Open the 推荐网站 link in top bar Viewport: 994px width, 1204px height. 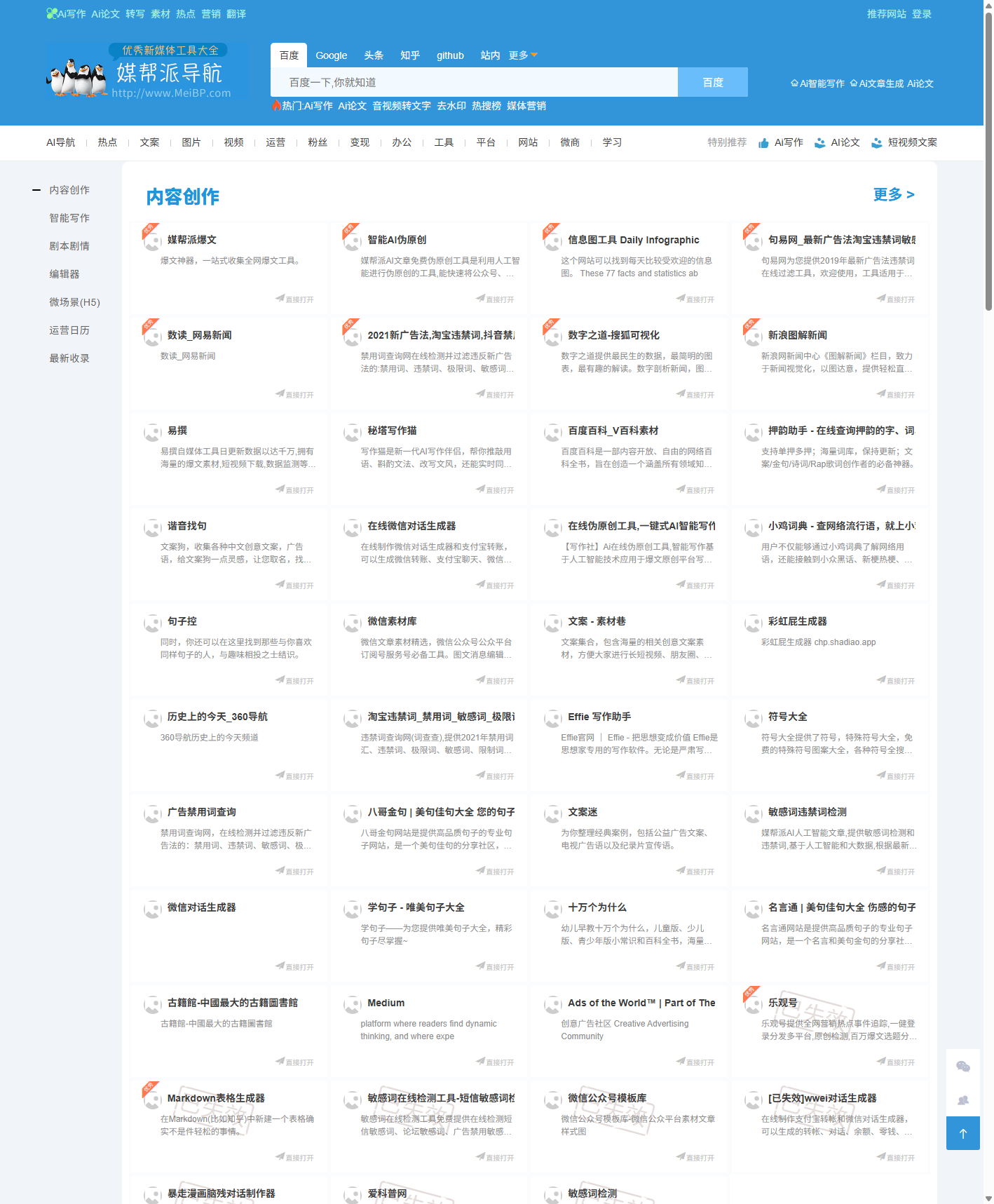tap(886, 14)
